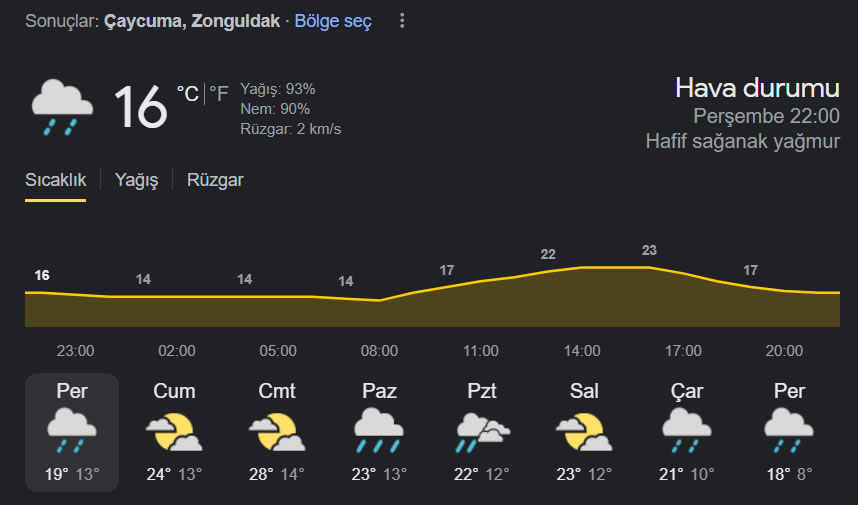858x505 pixels.
Task: Click the Monday (Pzt) scattered showers icon
Action: tap(482, 432)
